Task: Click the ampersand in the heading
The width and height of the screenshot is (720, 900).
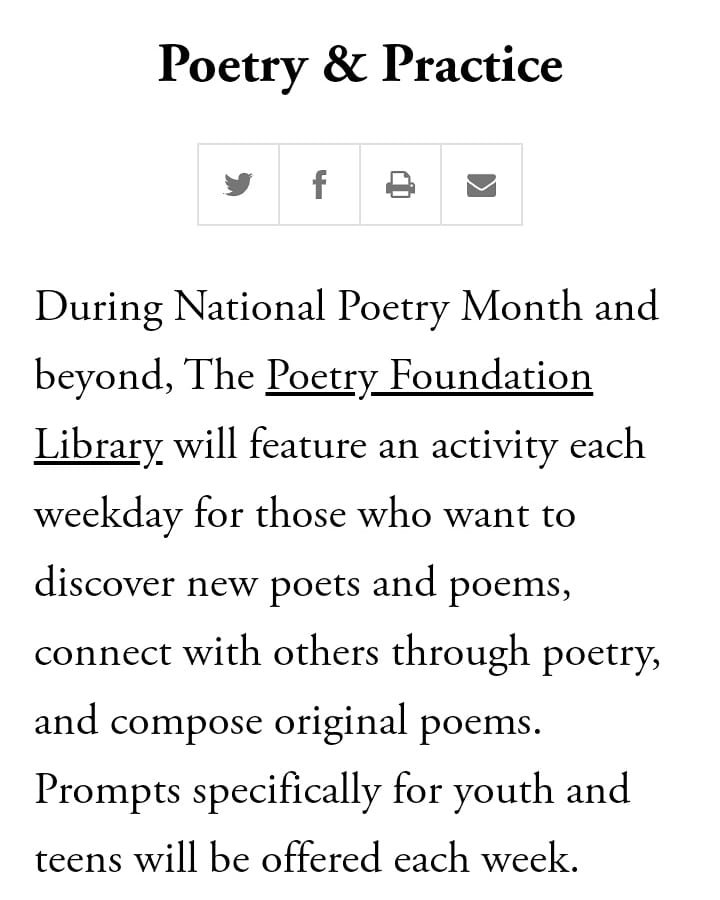Action: coord(344,66)
